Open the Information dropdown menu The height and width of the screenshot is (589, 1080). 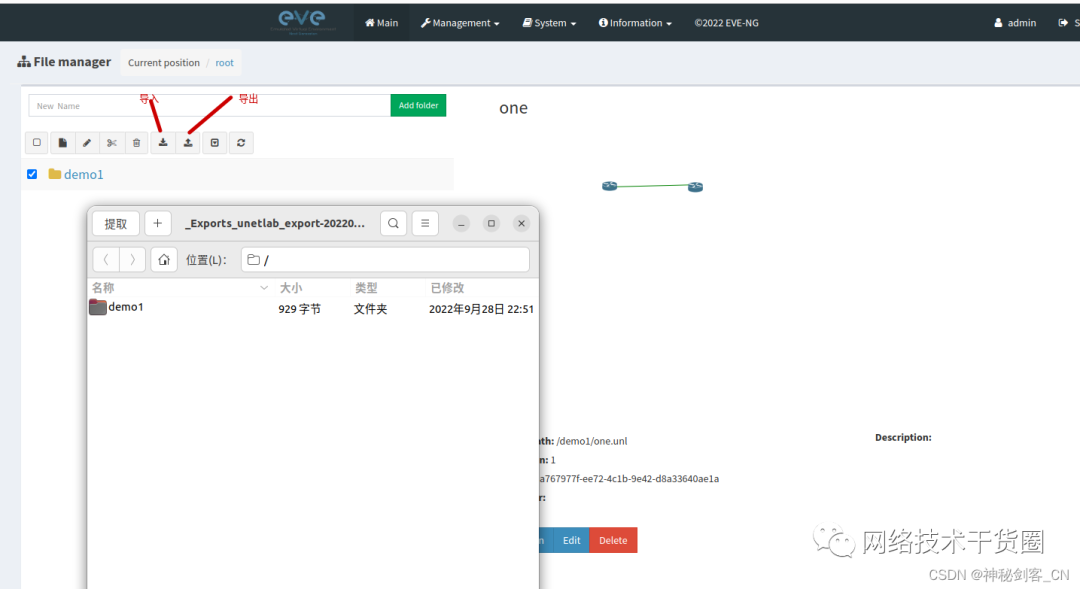pyautogui.click(x=635, y=23)
